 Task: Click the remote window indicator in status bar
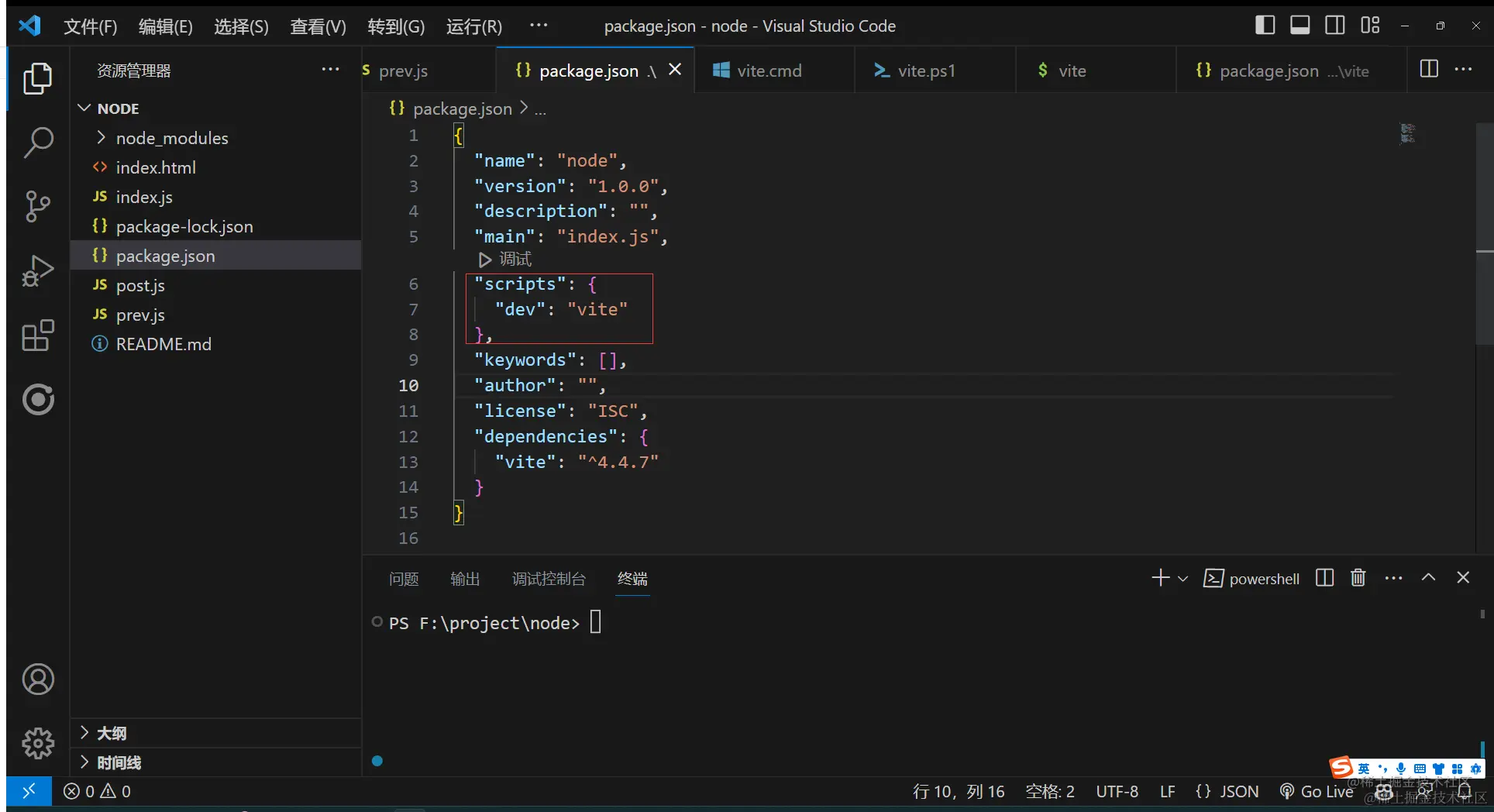[x=29, y=791]
